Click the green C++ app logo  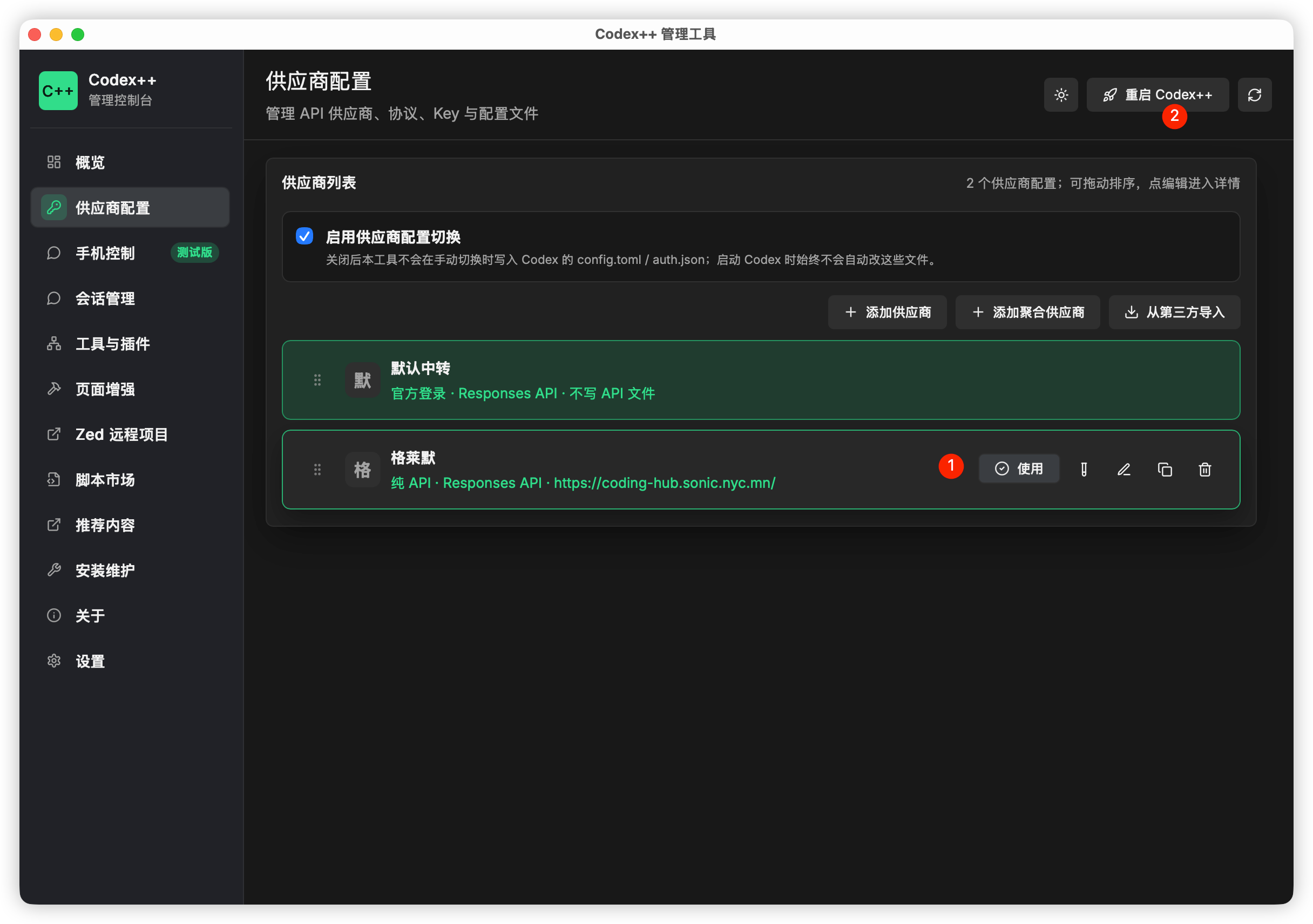coord(58,90)
